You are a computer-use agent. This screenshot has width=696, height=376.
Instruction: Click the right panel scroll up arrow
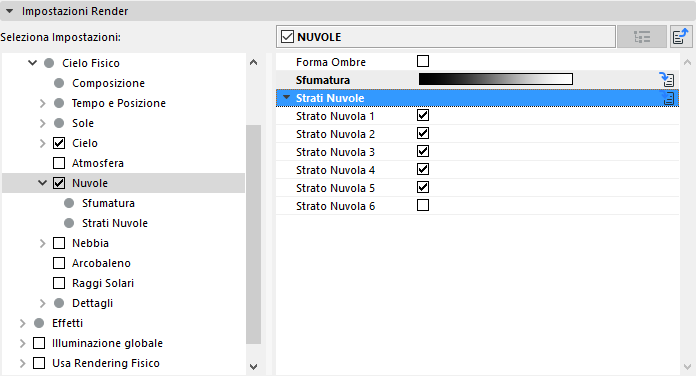(x=688, y=63)
